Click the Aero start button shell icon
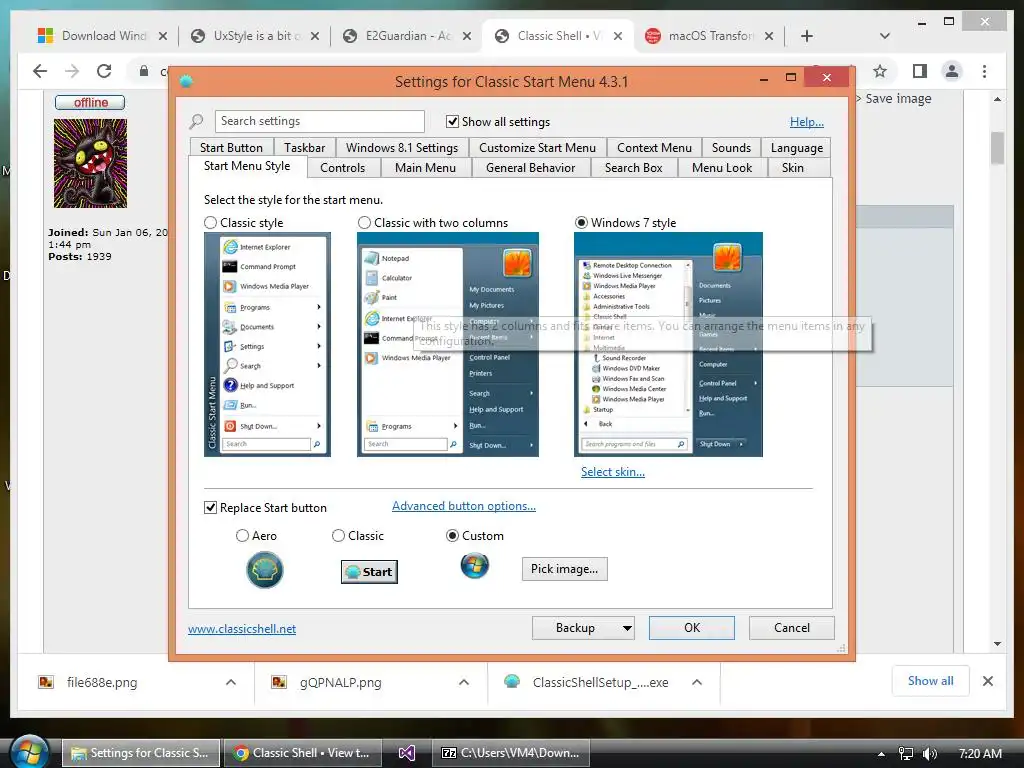 point(264,569)
